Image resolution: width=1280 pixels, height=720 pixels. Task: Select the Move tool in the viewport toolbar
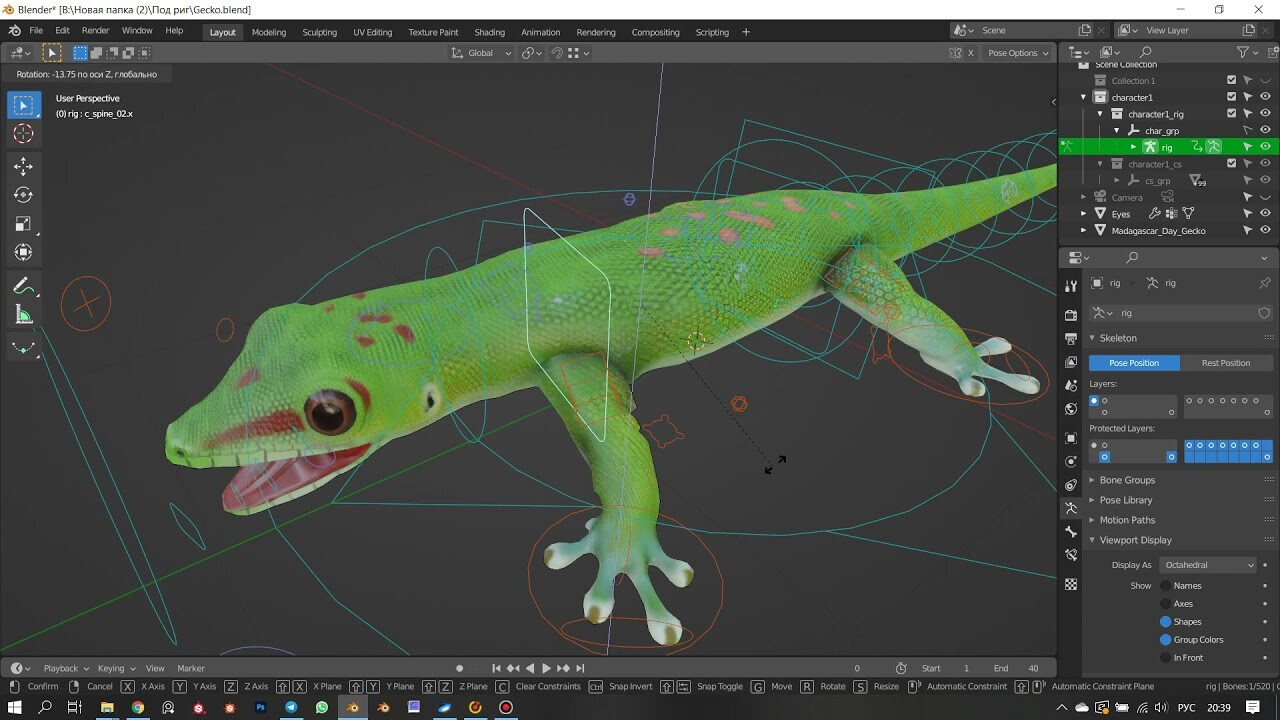[x=23, y=166]
